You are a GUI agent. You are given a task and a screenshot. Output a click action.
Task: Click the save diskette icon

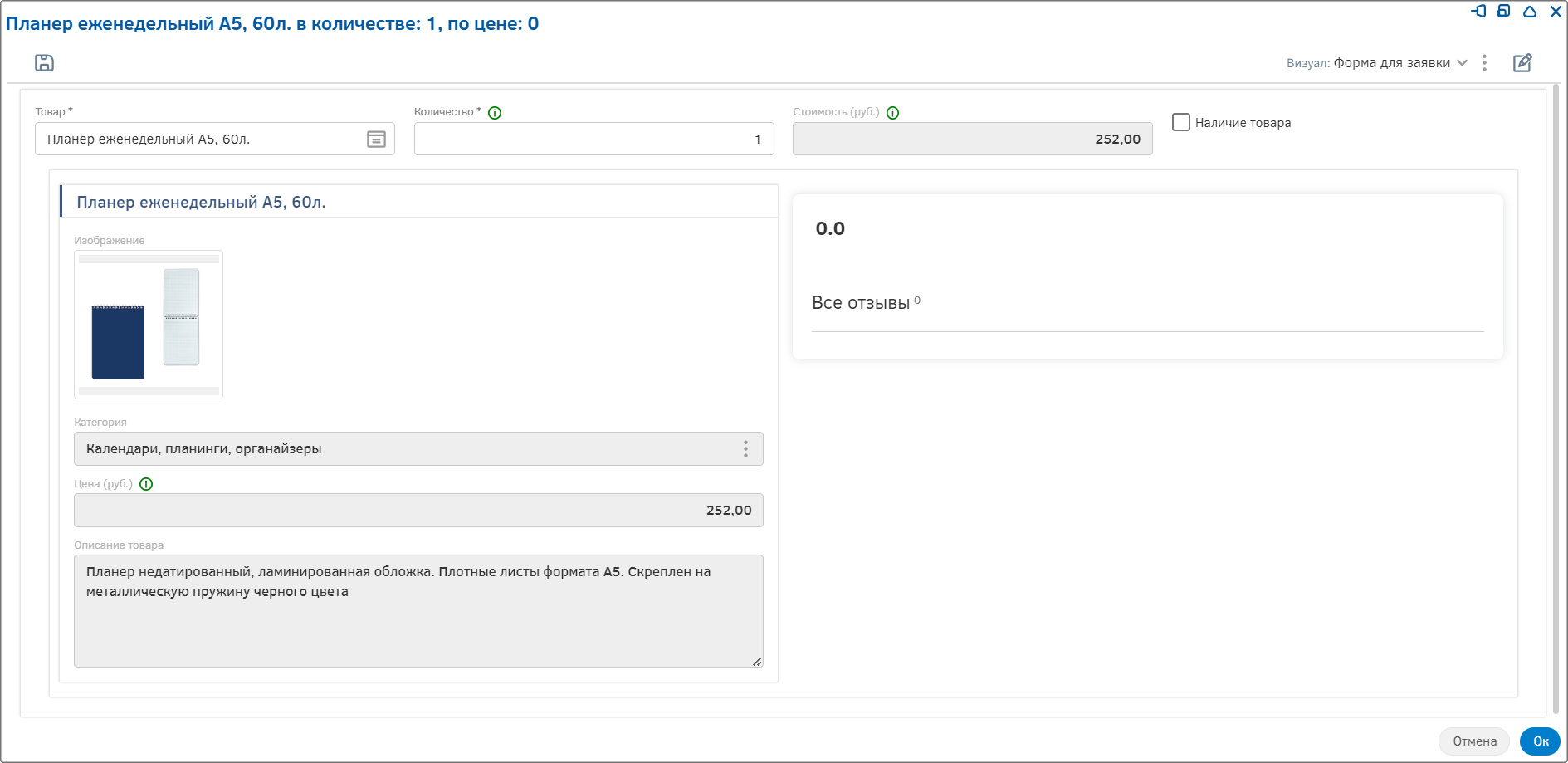[x=44, y=62]
